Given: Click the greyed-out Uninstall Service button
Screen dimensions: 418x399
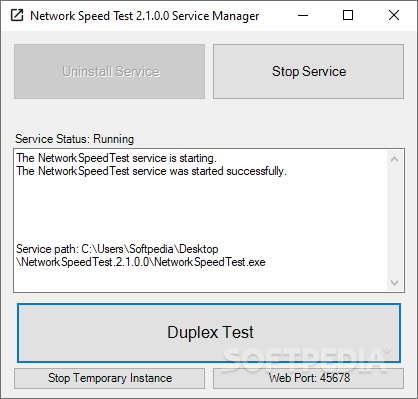Looking at the screenshot, I should point(109,71).
